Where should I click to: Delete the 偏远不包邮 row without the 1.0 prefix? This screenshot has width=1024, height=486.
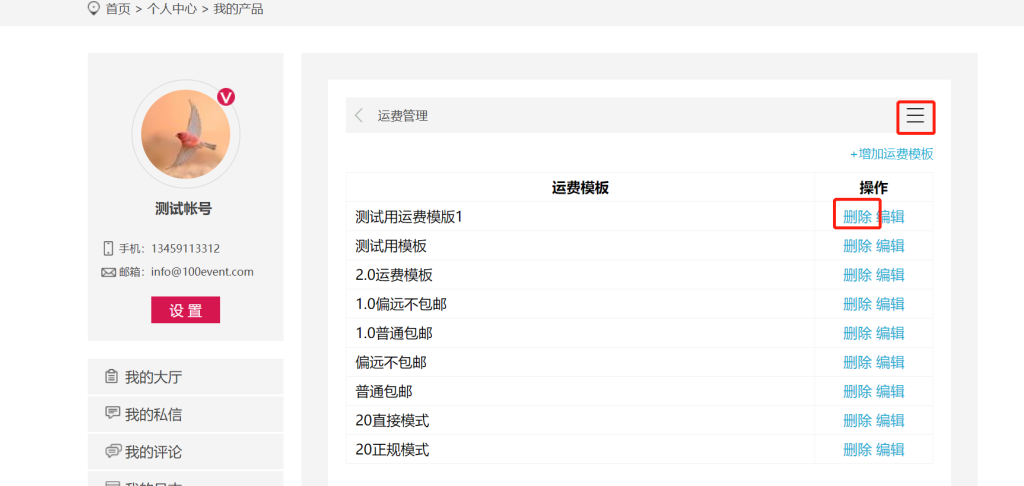[x=857, y=362]
